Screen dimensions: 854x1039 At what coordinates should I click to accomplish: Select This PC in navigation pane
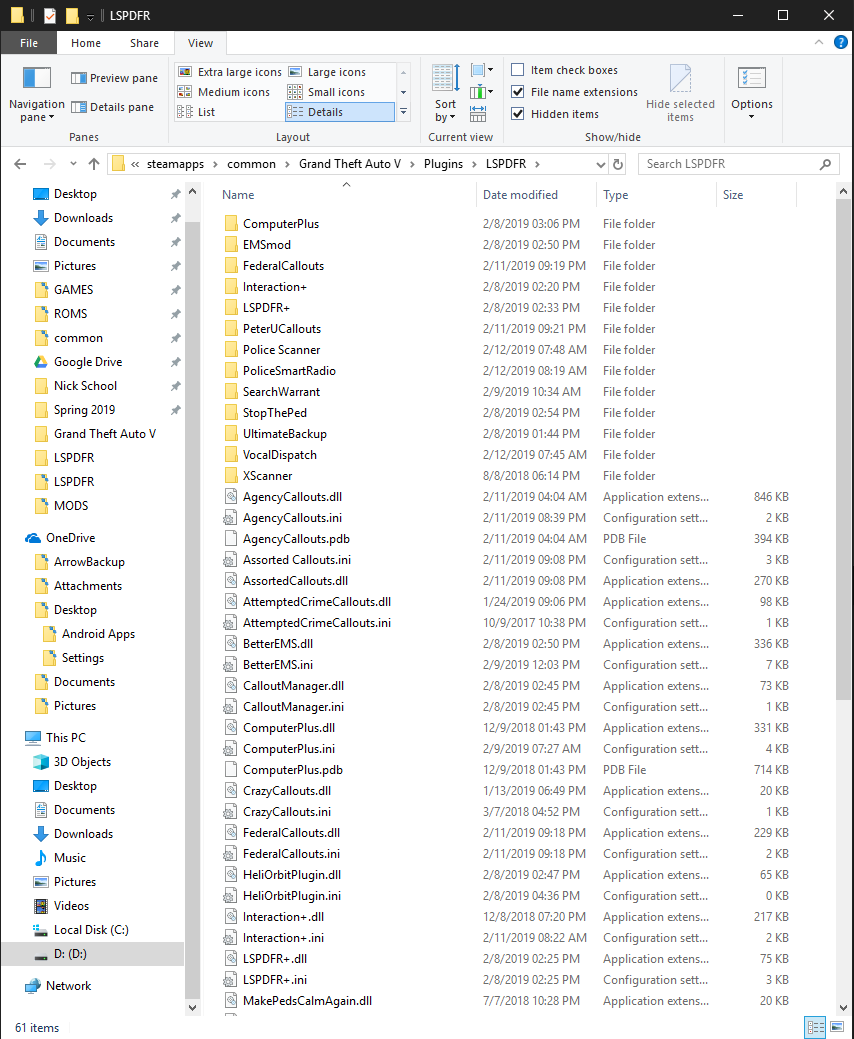66,738
